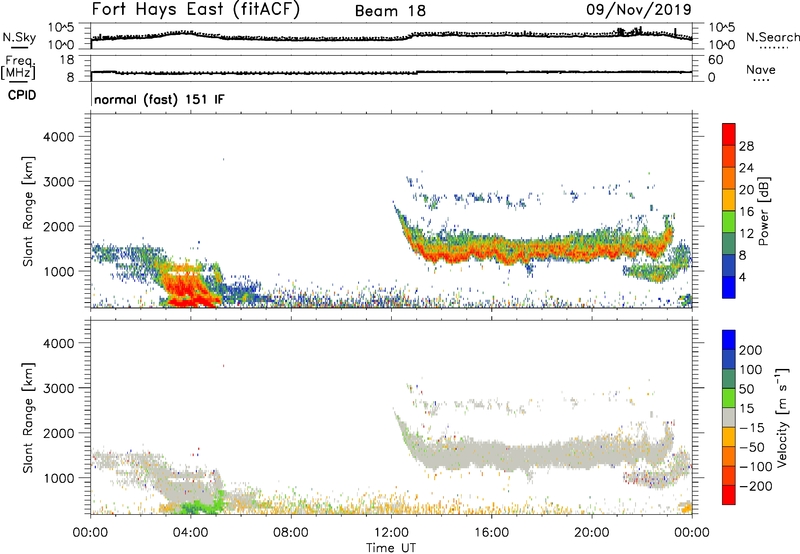Click the dotted line sample under Nave

[x=762, y=81]
